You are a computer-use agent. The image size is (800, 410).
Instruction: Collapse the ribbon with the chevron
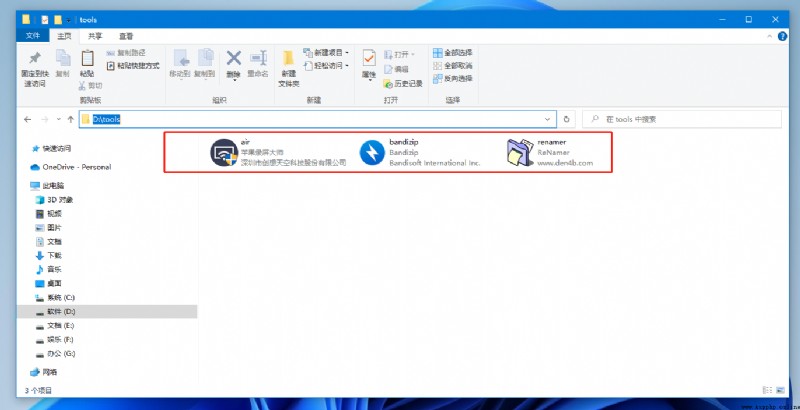pyautogui.click(x=770, y=36)
